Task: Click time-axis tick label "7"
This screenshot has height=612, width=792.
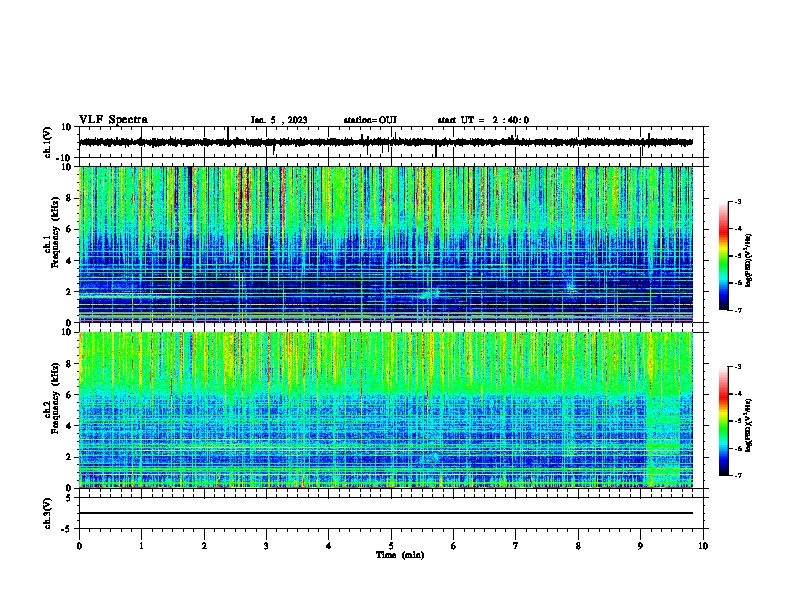Action: [516, 546]
